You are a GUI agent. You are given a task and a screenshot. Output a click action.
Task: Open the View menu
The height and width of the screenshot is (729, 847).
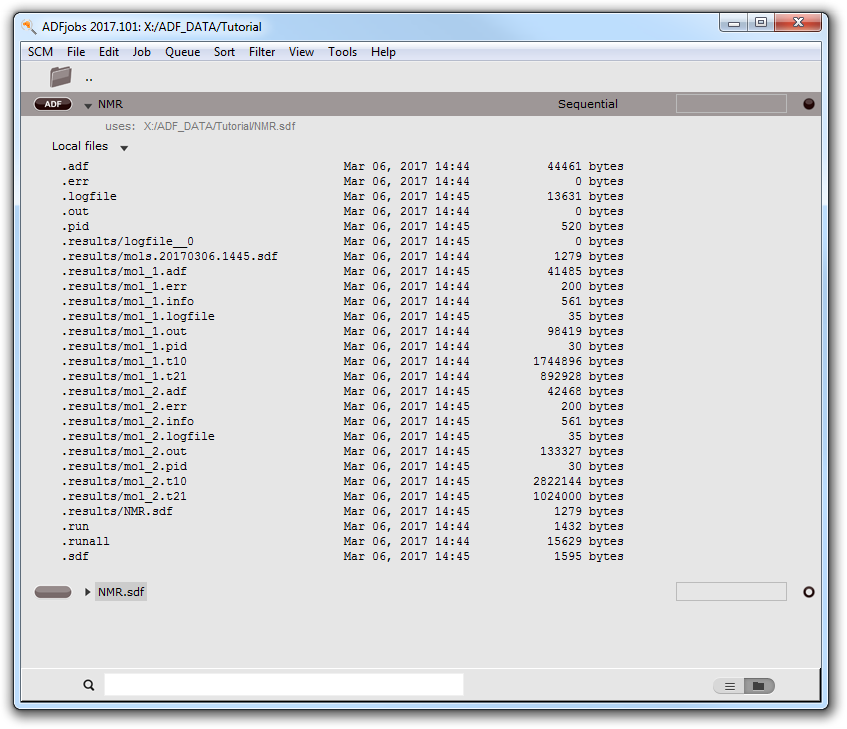(301, 52)
